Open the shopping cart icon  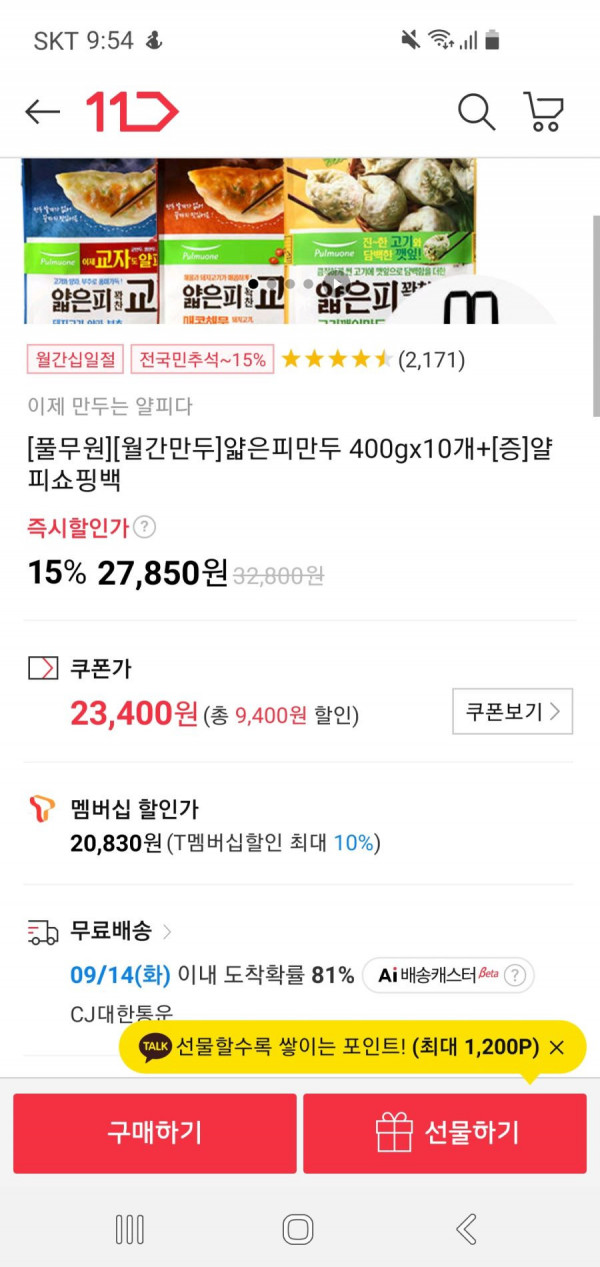543,112
